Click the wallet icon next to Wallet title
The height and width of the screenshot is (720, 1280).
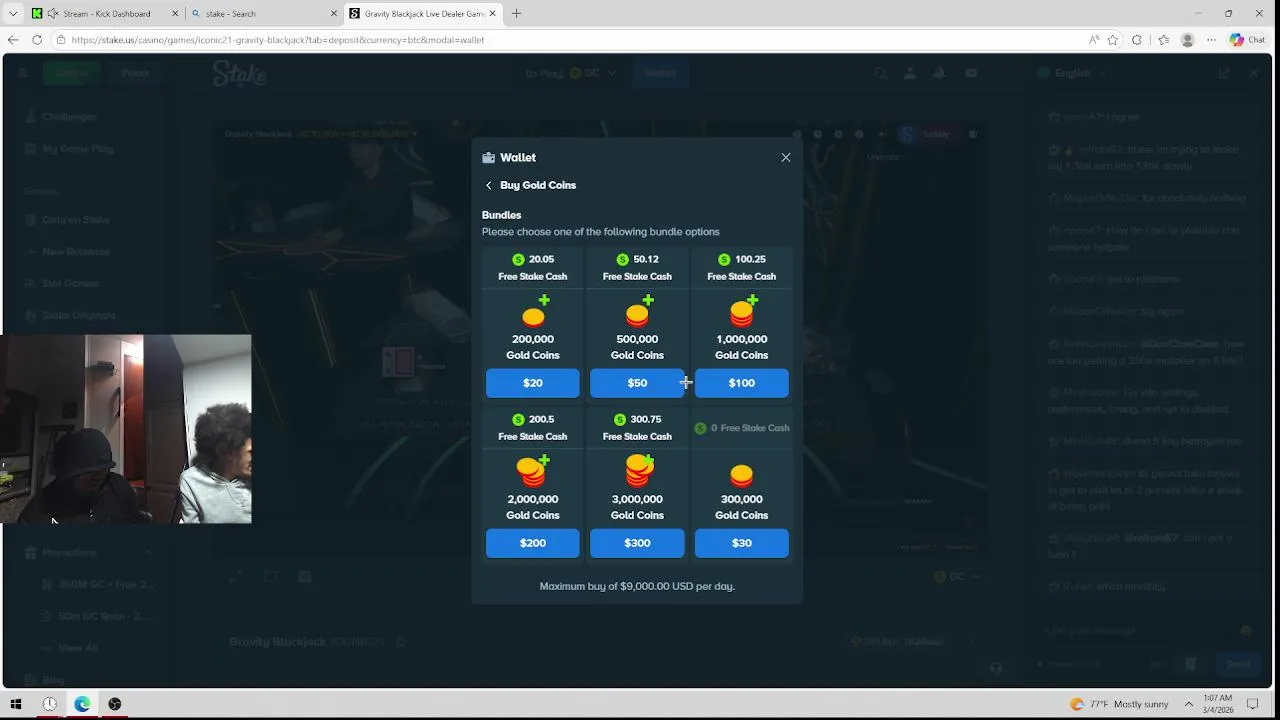click(x=488, y=158)
